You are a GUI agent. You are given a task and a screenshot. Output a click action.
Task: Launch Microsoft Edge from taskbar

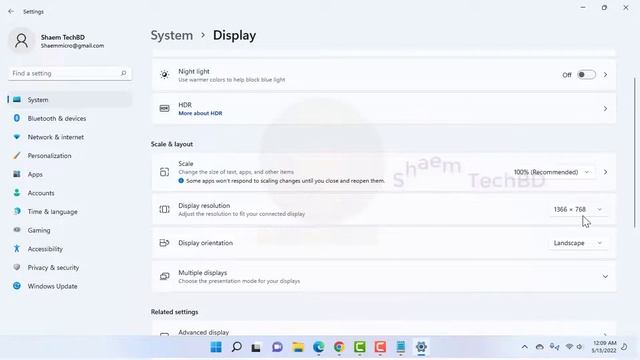click(318, 347)
